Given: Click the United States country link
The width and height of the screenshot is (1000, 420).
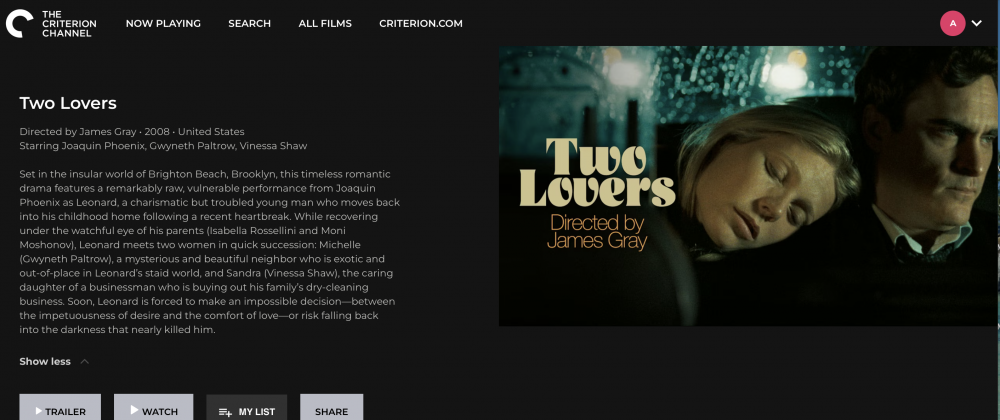Looking at the screenshot, I should (x=211, y=132).
